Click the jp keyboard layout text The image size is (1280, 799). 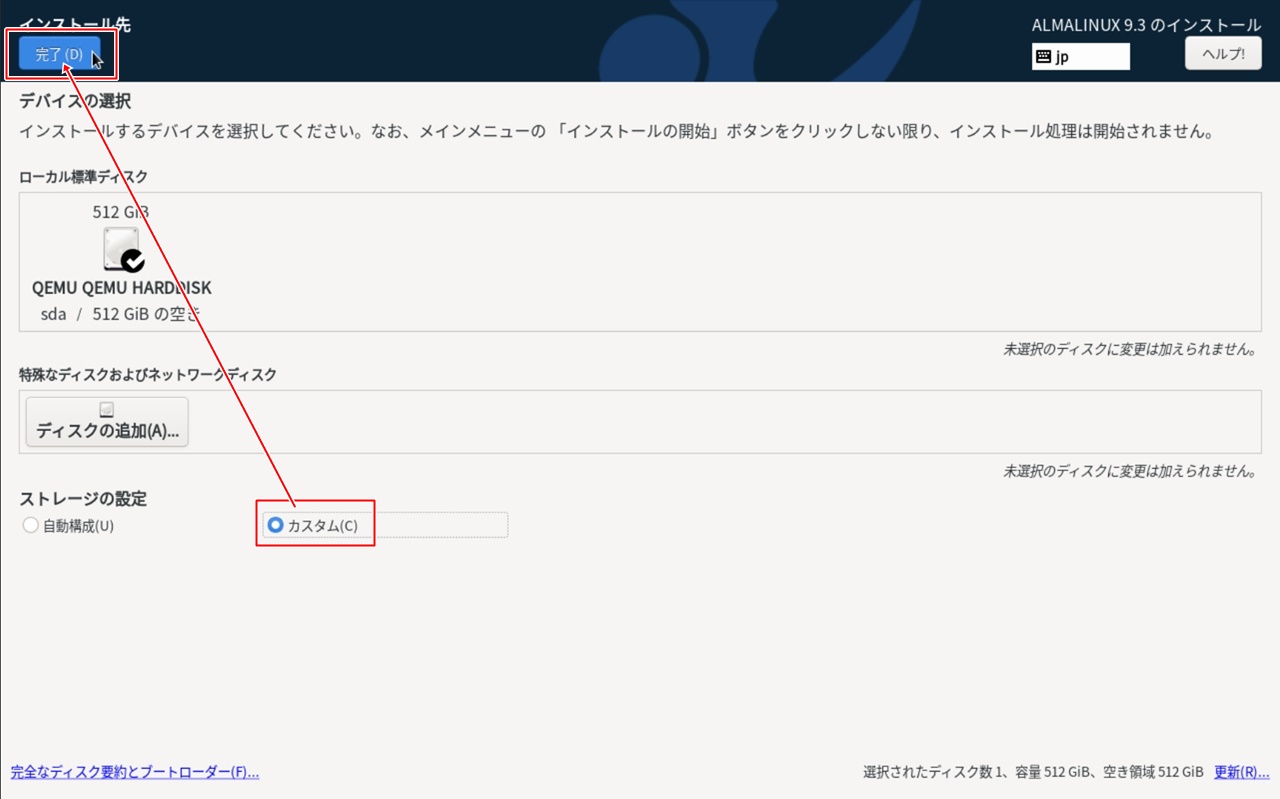(x=1062, y=57)
